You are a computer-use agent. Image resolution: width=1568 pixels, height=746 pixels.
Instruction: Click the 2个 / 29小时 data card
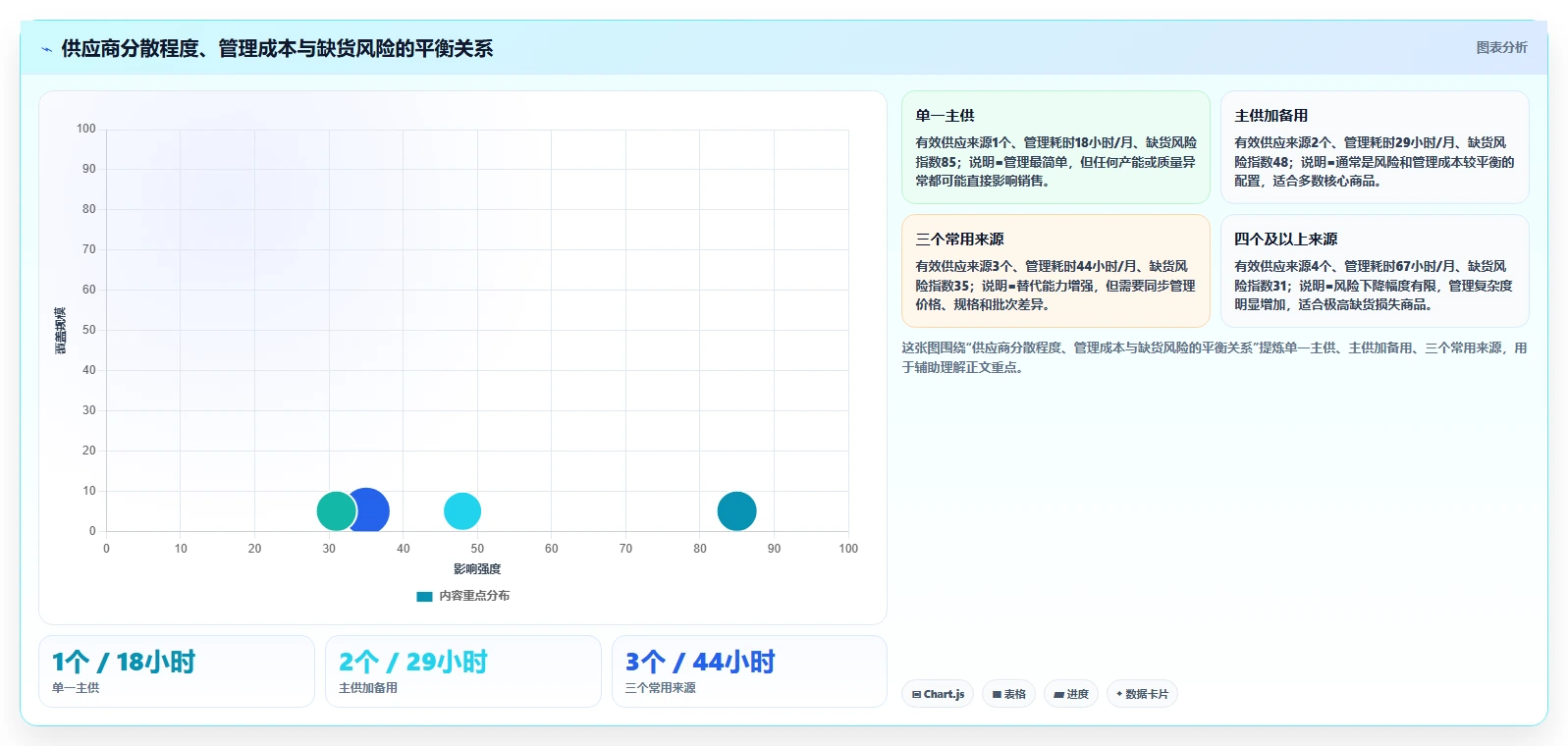tap(463, 671)
